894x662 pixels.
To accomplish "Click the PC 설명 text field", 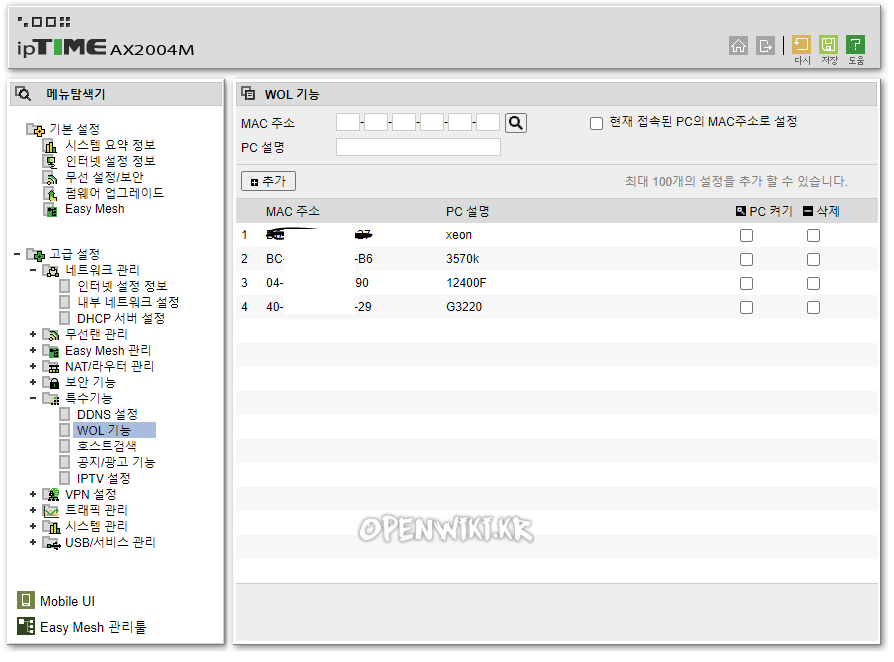I will click(x=418, y=147).
